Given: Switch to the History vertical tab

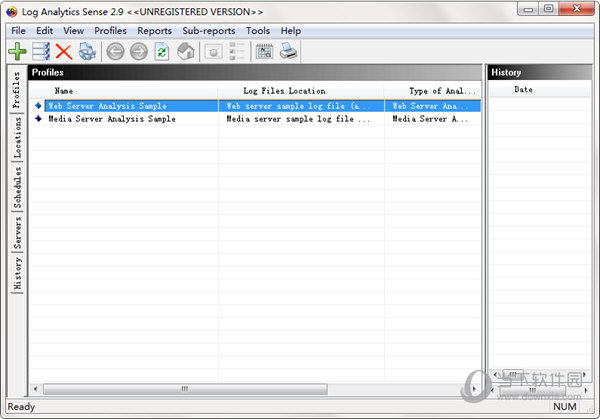Looking at the screenshot, I should pos(17,273).
